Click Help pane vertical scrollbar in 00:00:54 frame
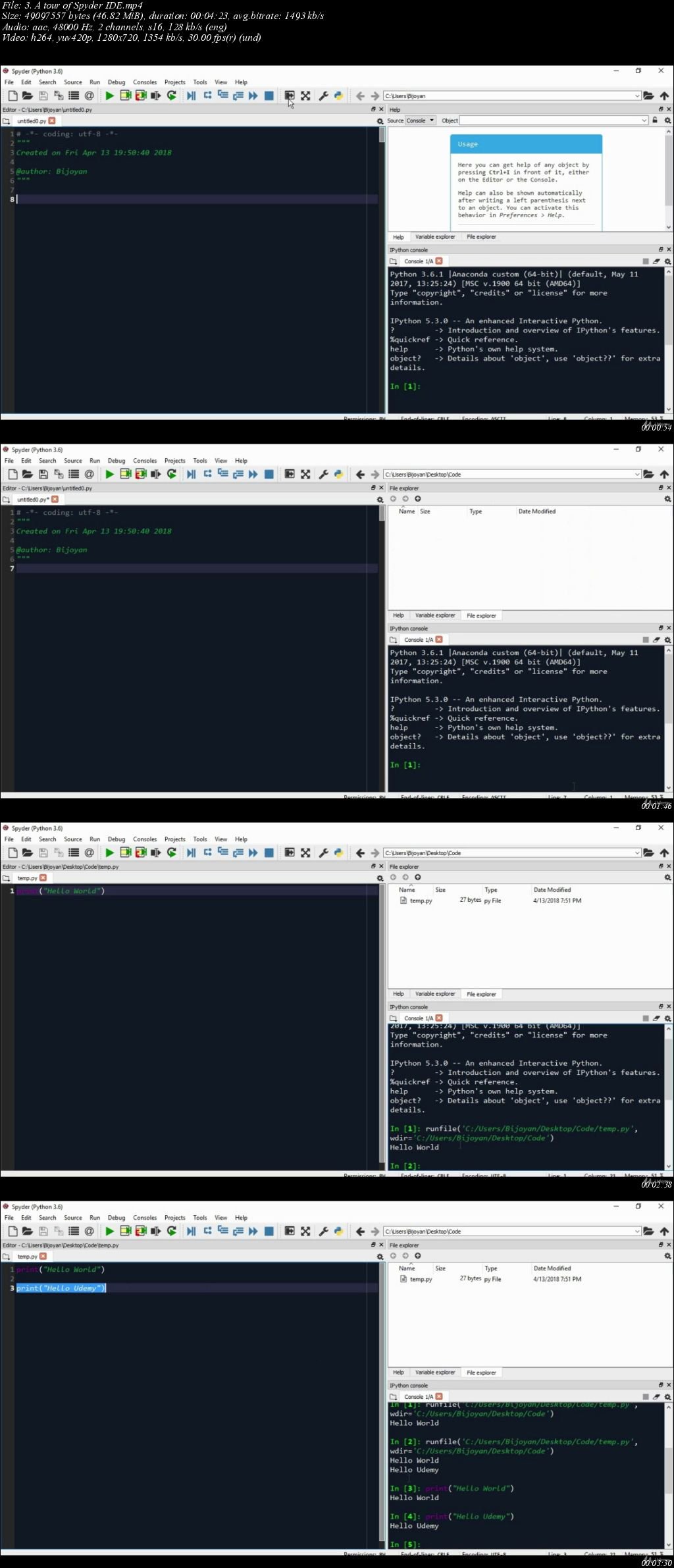This screenshot has height=1568, width=674. pyautogui.click(x=669, y=179)
